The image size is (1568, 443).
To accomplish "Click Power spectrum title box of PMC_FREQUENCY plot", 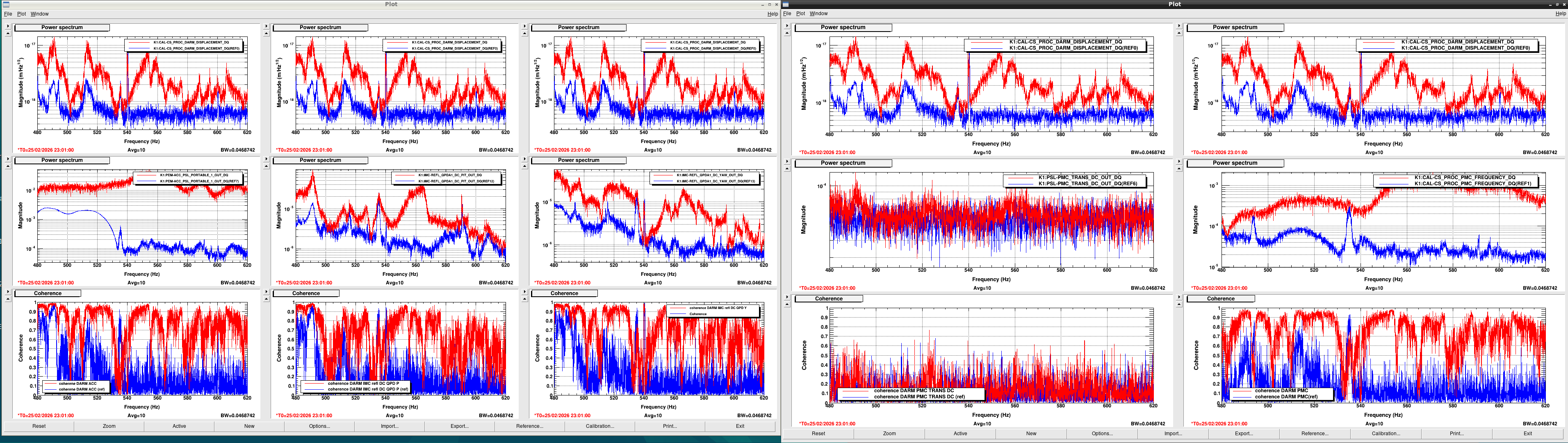I will pyautogui.click(x=1235, y=163).
